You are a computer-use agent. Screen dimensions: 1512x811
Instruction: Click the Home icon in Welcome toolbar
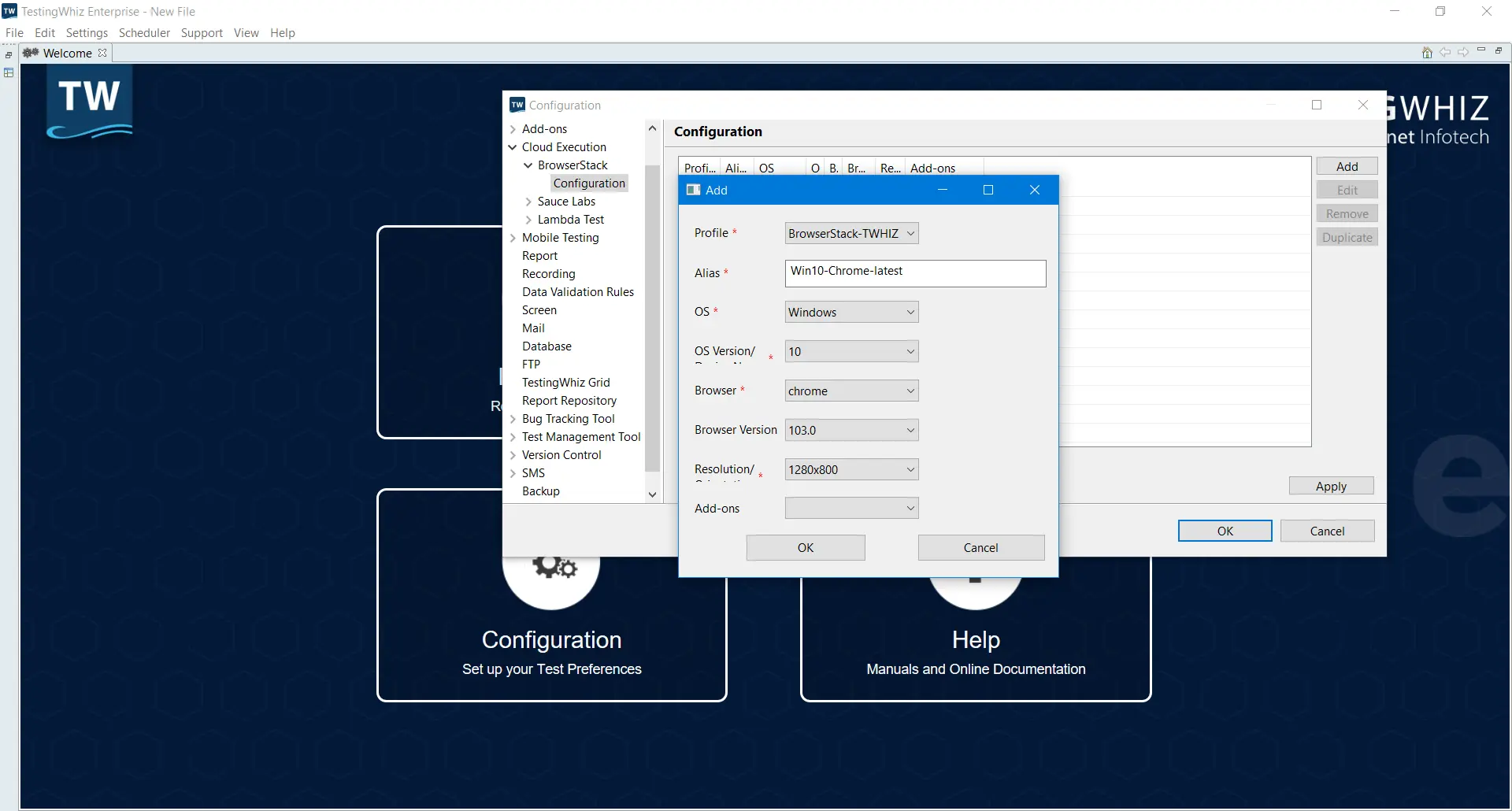point(1427,53)
